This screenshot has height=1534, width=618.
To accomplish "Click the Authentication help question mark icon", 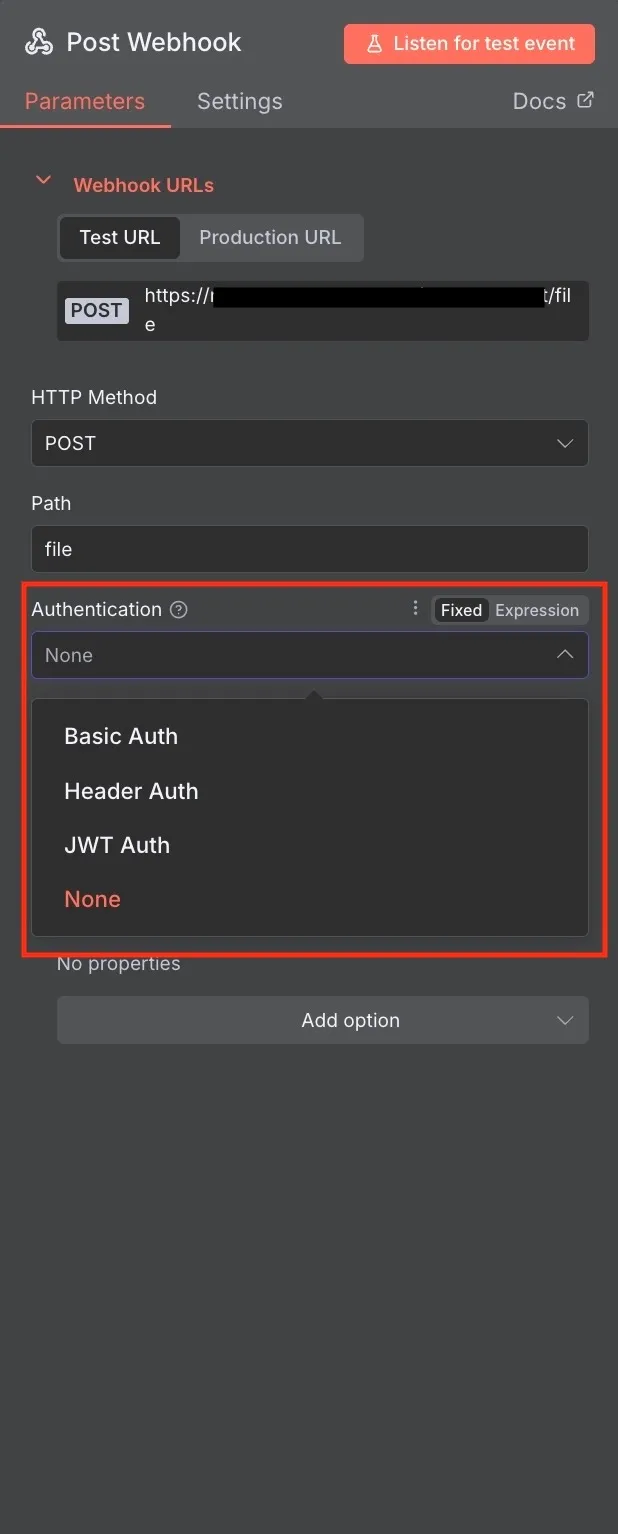I will tap(179, 610).
